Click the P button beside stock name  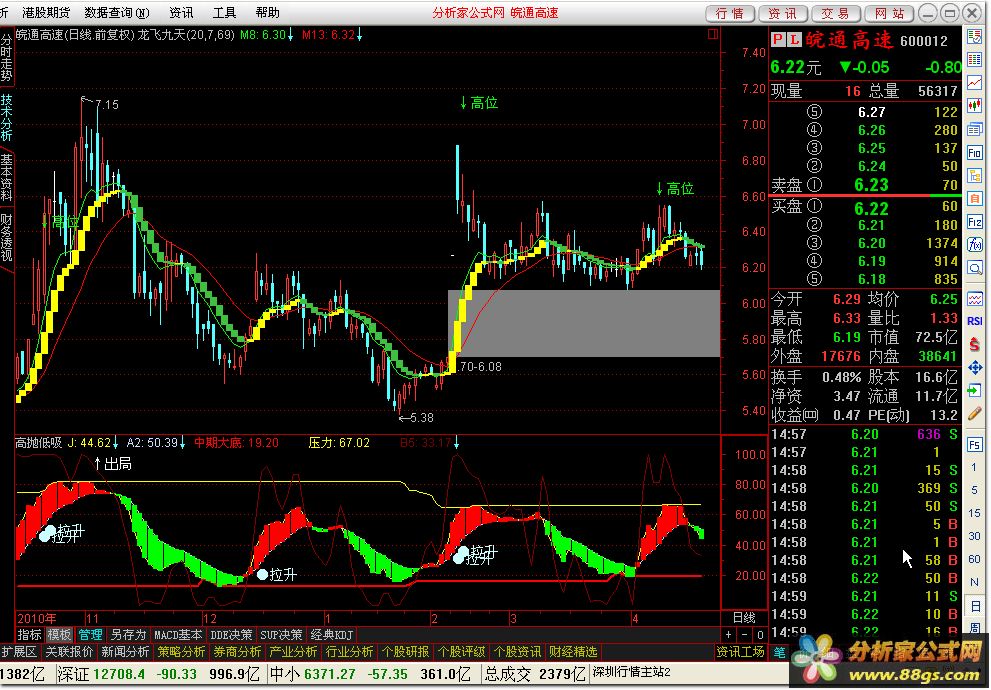pyautogui.click(x=777, y=40)
